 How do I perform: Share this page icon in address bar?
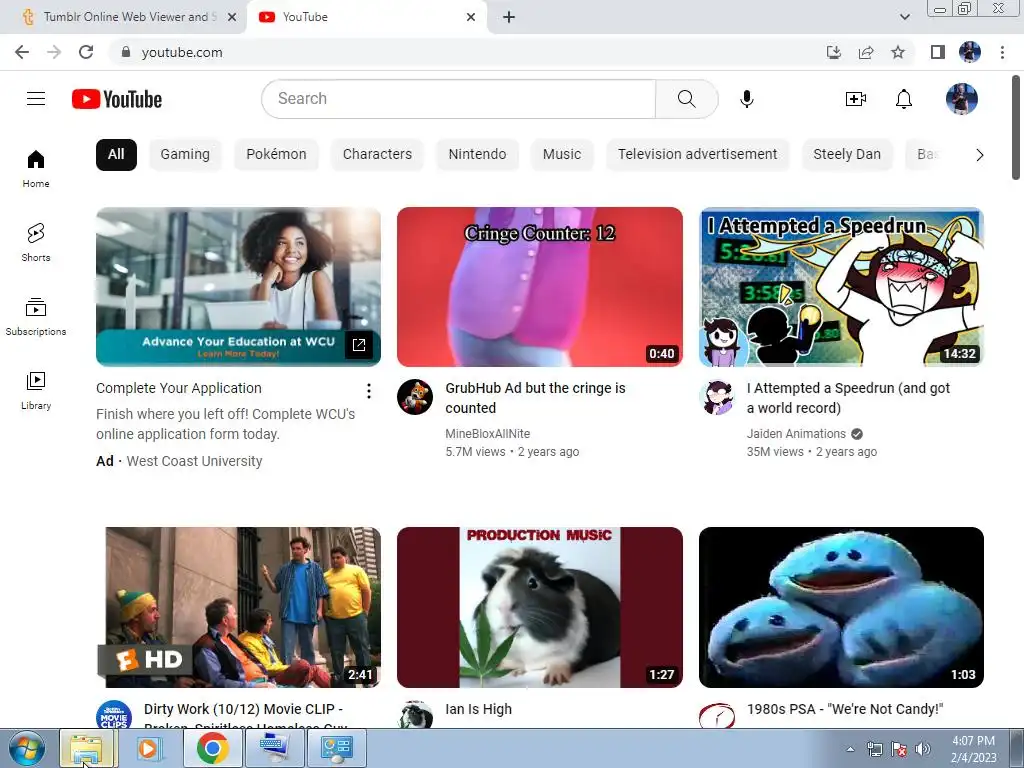(x=866, y=52)
